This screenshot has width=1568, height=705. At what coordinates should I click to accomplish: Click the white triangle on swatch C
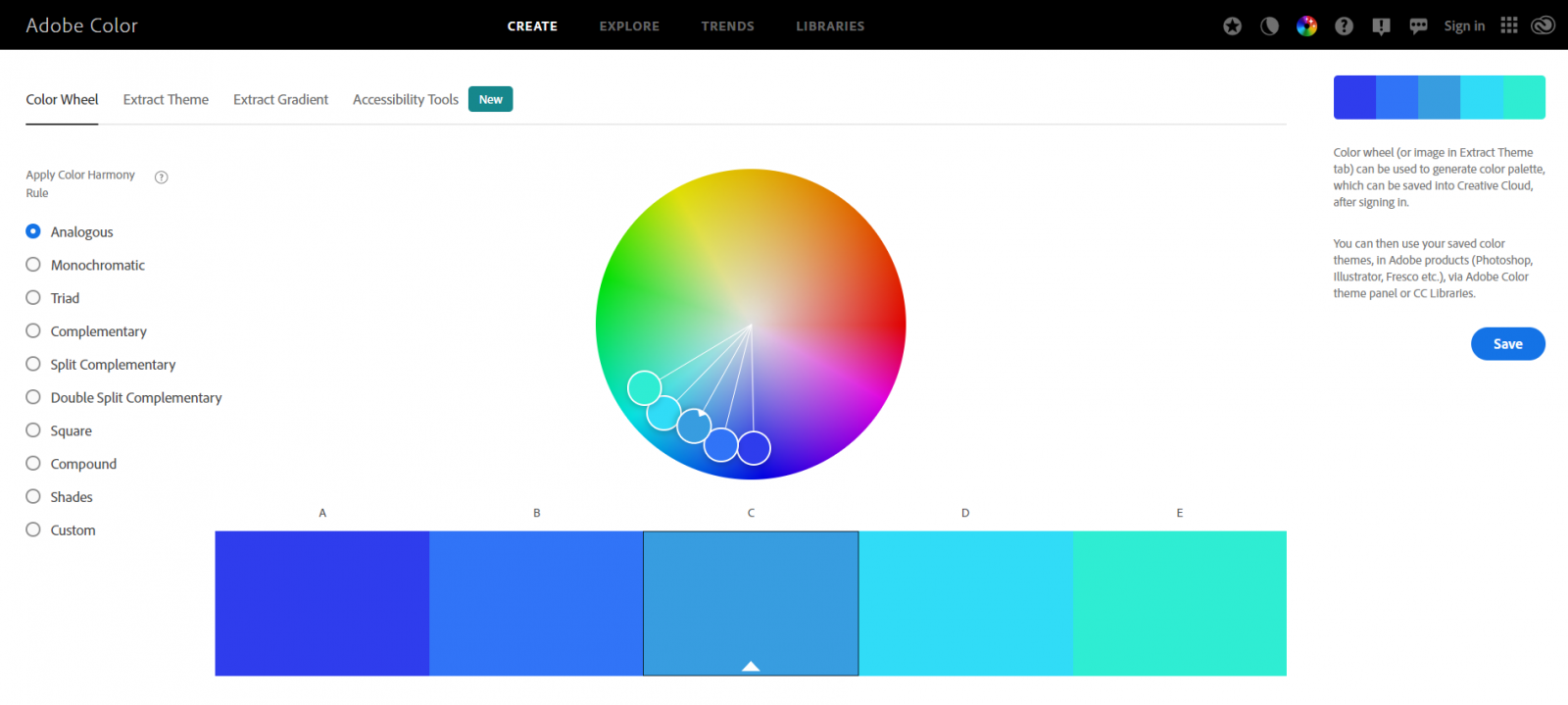click(751, 667)
